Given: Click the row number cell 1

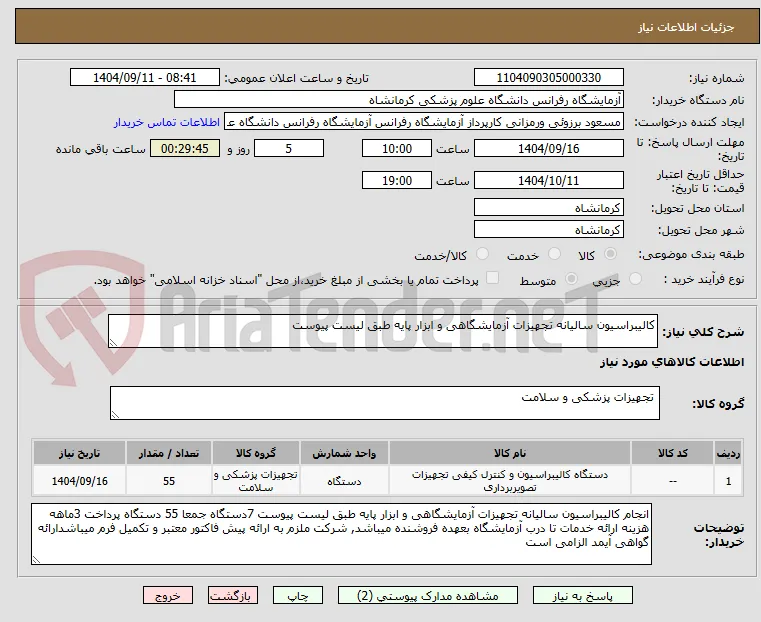Looking at the screenshot, I should click(x=728, y=481).
